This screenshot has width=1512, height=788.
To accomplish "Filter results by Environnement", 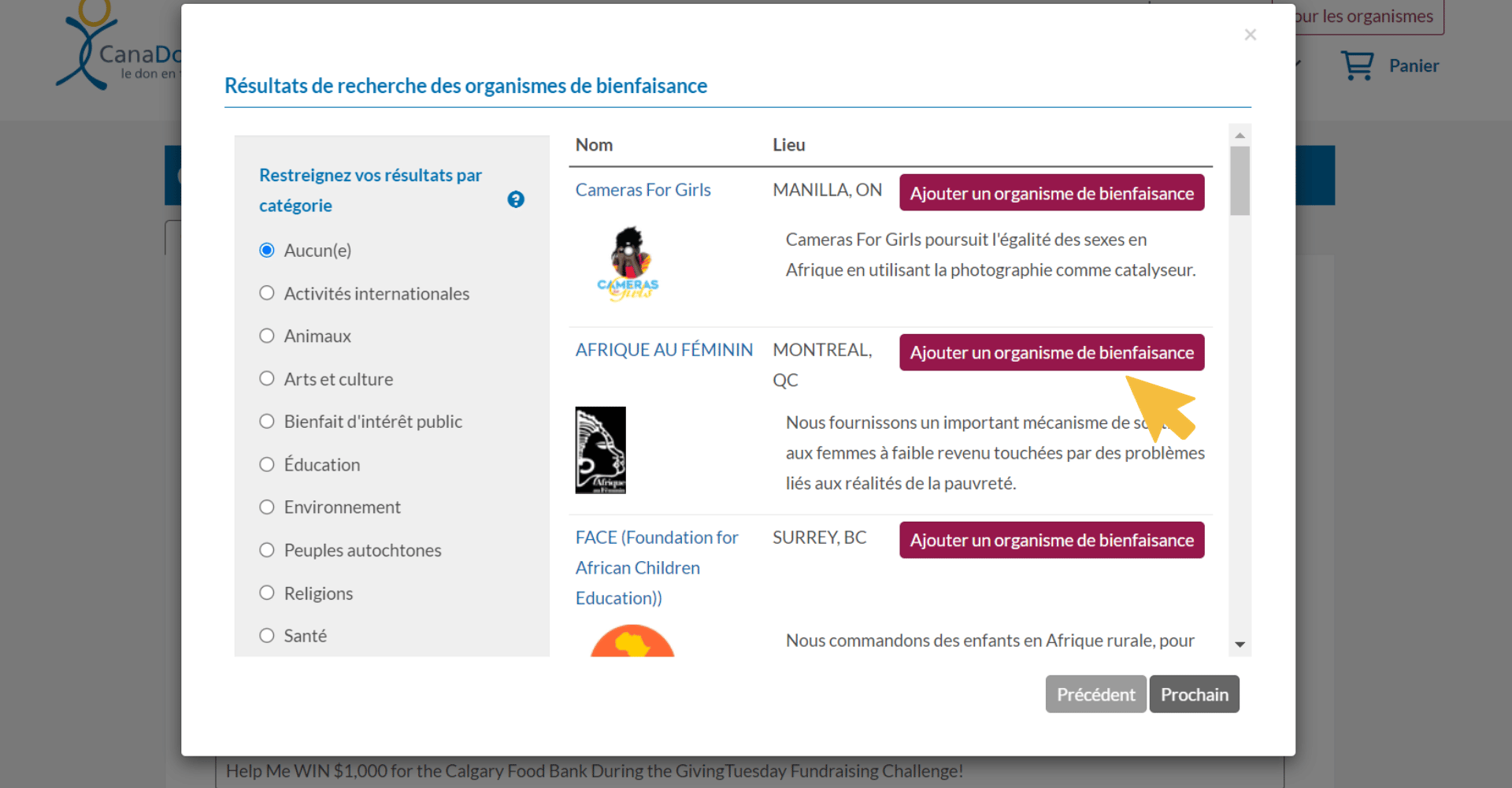I will click(267, 507).
